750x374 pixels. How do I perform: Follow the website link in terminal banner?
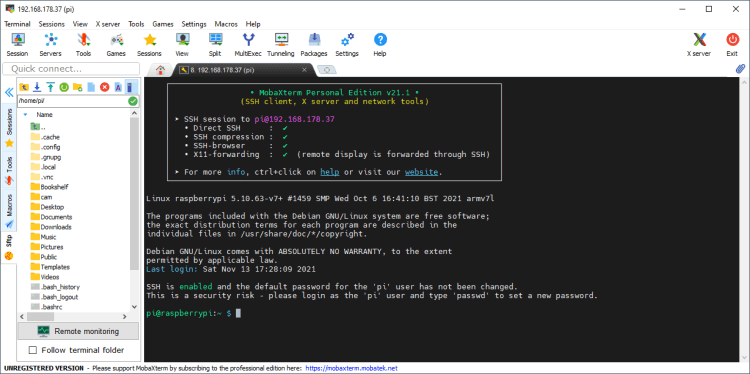click(421, 172)
